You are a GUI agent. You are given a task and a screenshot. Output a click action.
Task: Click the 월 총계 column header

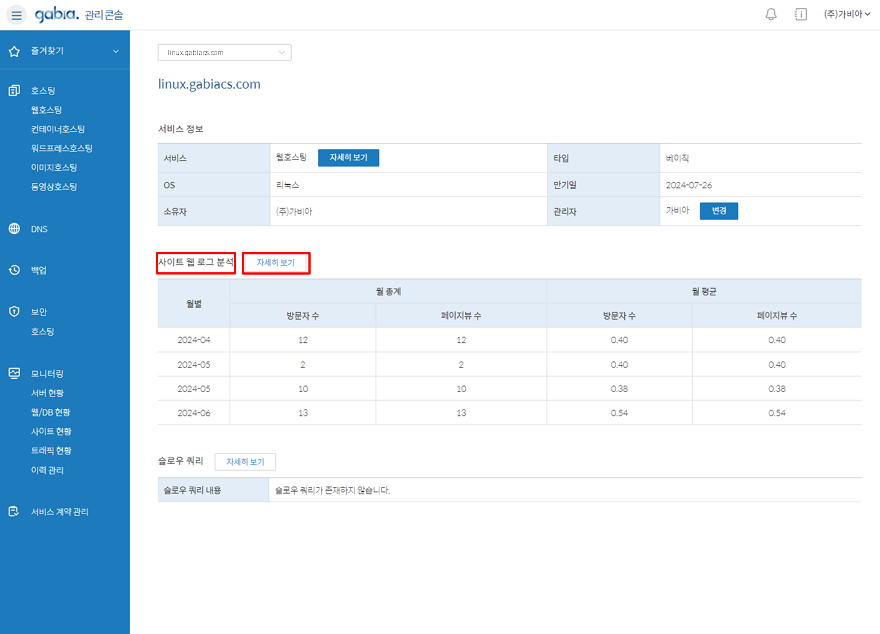click(x=388, y=292)
